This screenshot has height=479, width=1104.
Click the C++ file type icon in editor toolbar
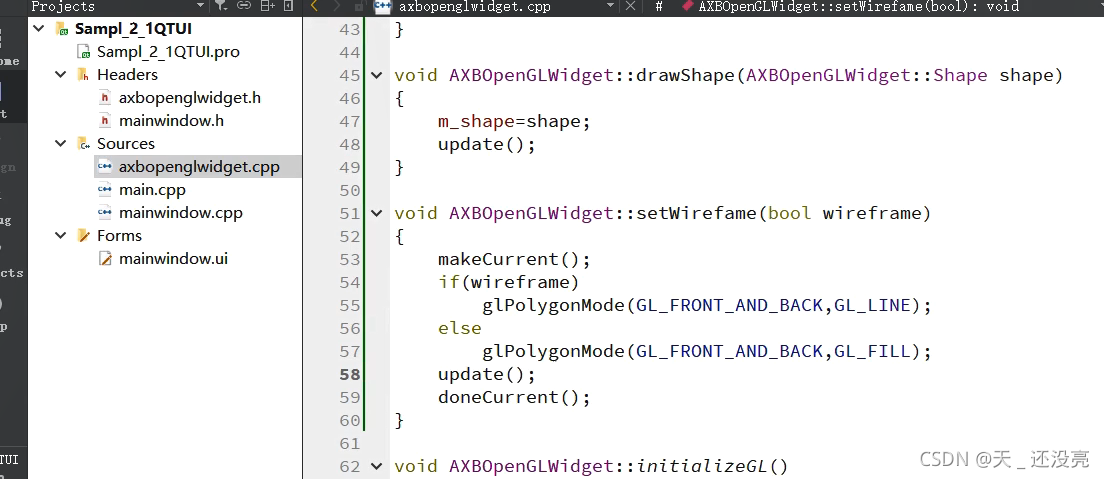[383, 6]
